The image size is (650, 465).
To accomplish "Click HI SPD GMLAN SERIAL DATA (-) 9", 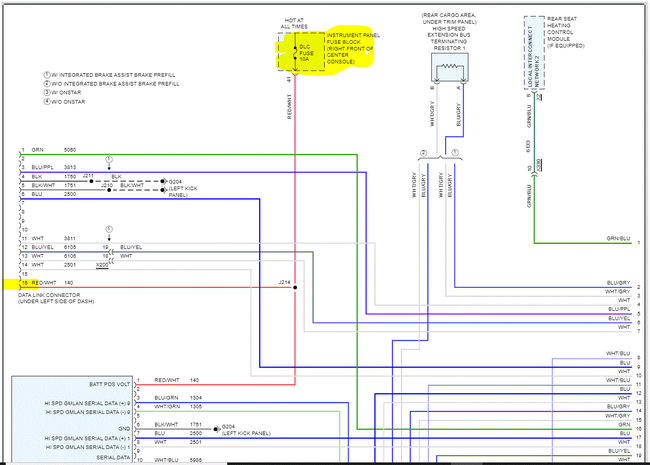I will (x=88, y=412).
